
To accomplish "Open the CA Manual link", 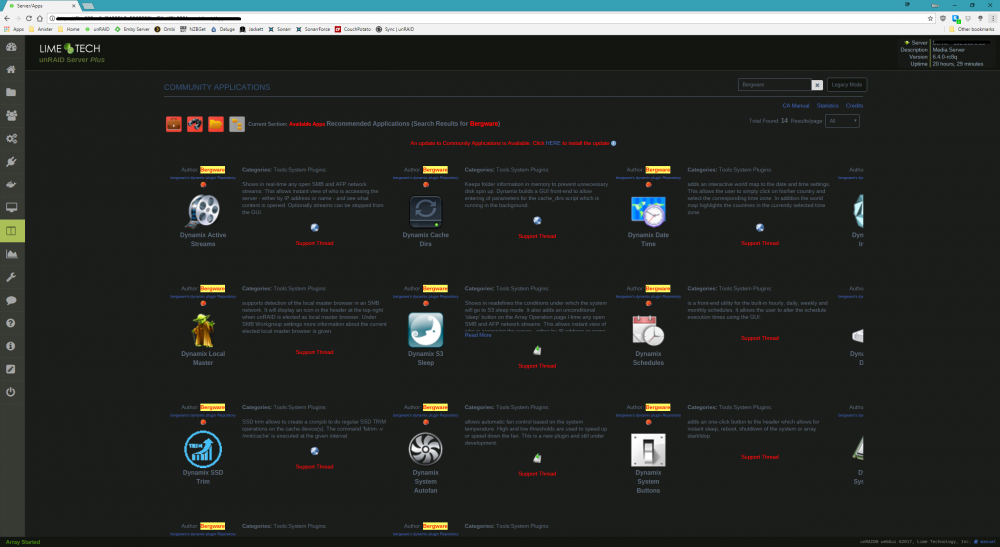I will [x=795, y=106].
